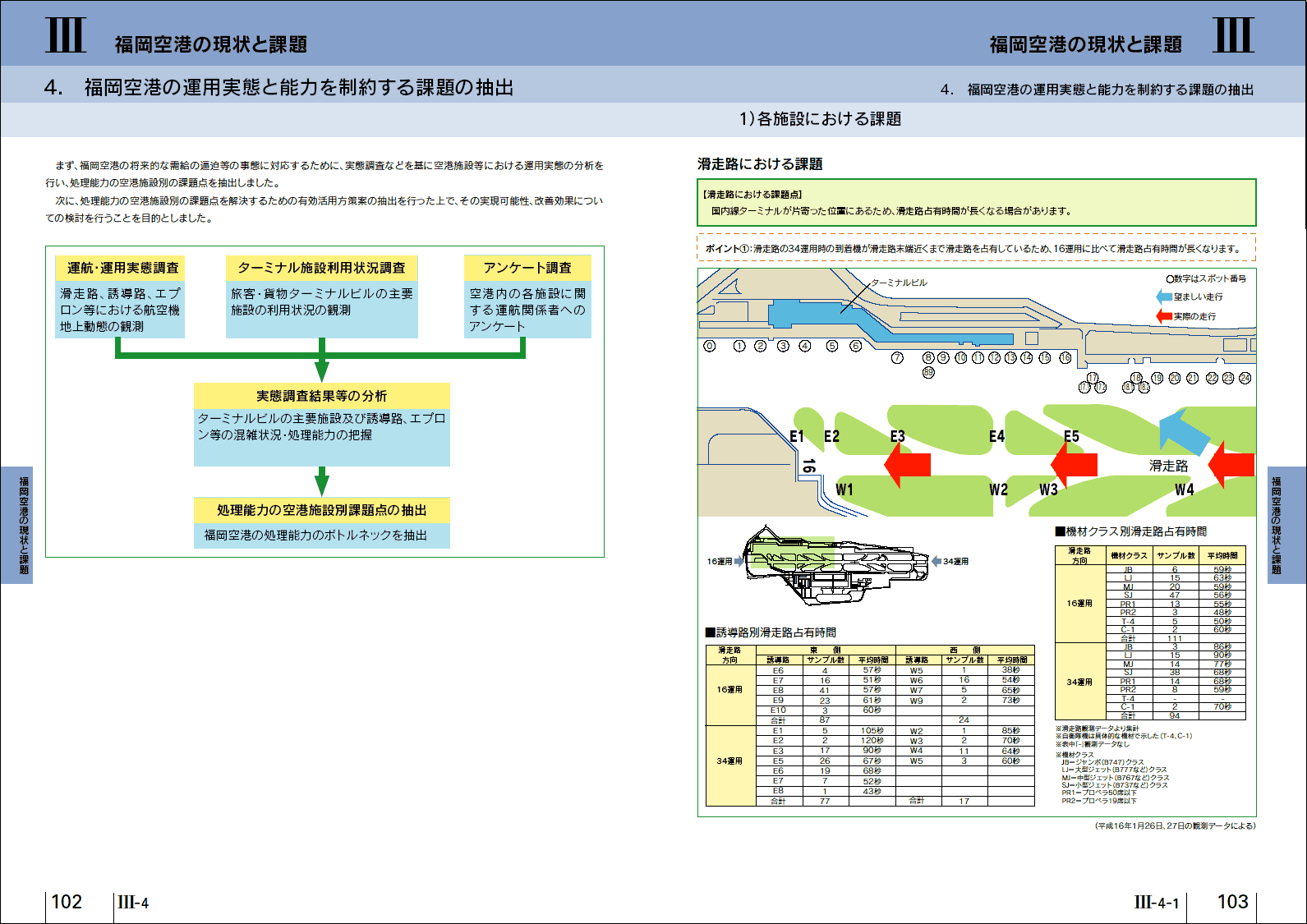The width and height of the screenshot is (1307, 924).
Task: Click the circled spot number 0 on the map
Action: (x=710, y=346)
